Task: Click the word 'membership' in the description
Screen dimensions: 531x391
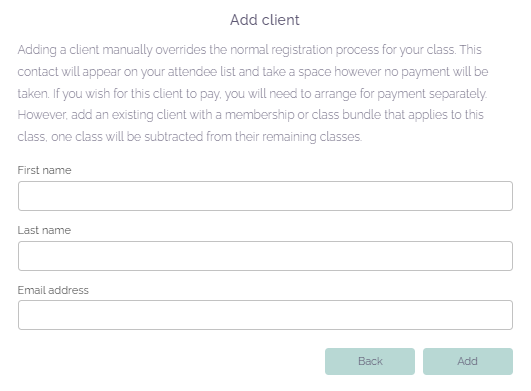Action: (x=260, y=115)
